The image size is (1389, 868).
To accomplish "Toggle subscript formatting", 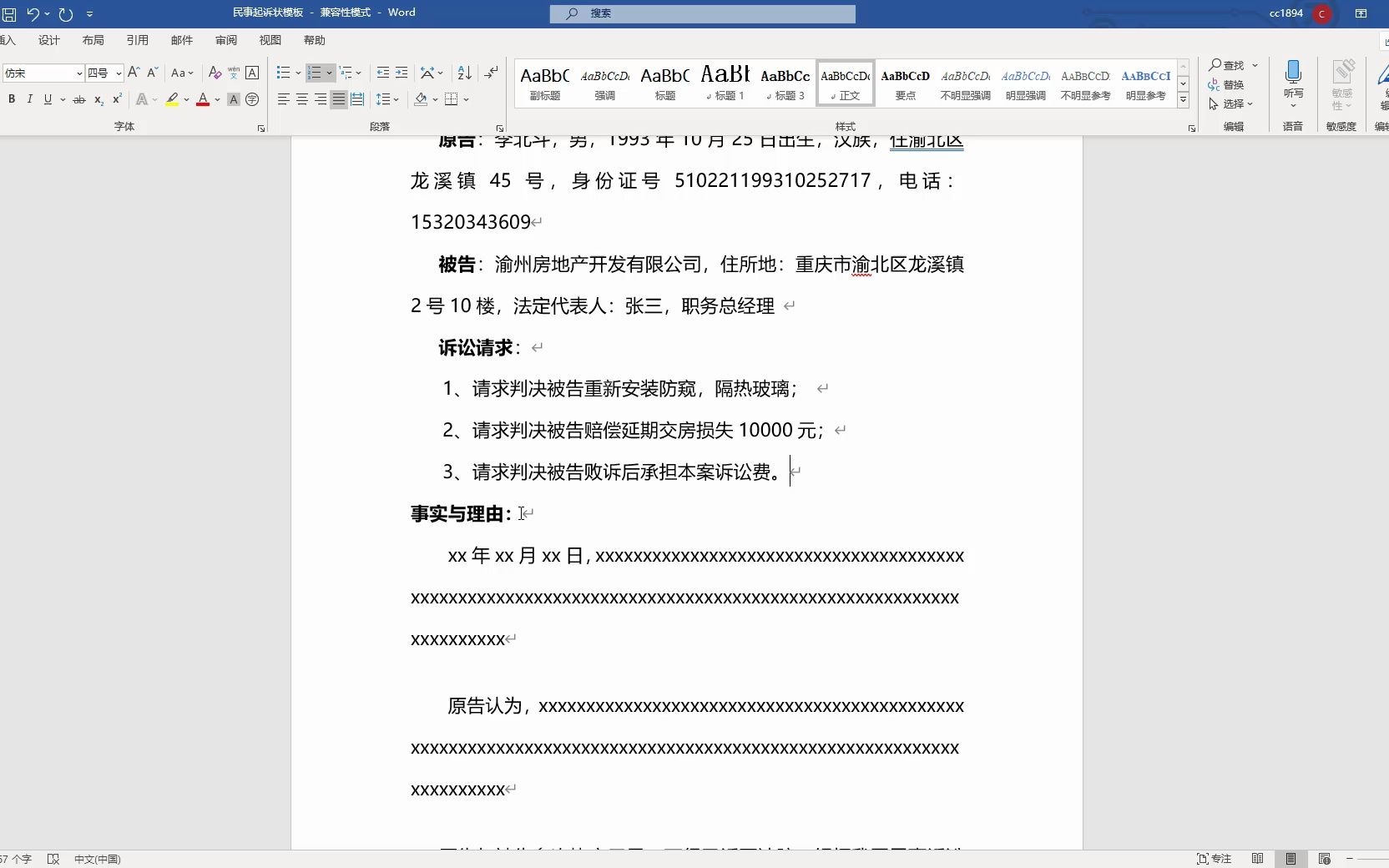I will [98, 99].
